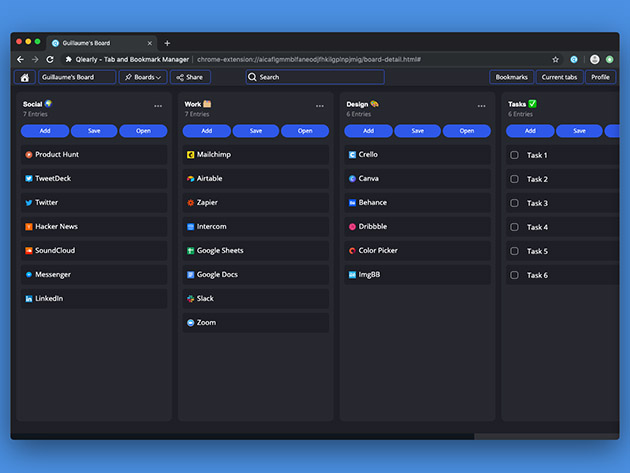
Task: Open the Color Picker entry
Action: [417, 251]
